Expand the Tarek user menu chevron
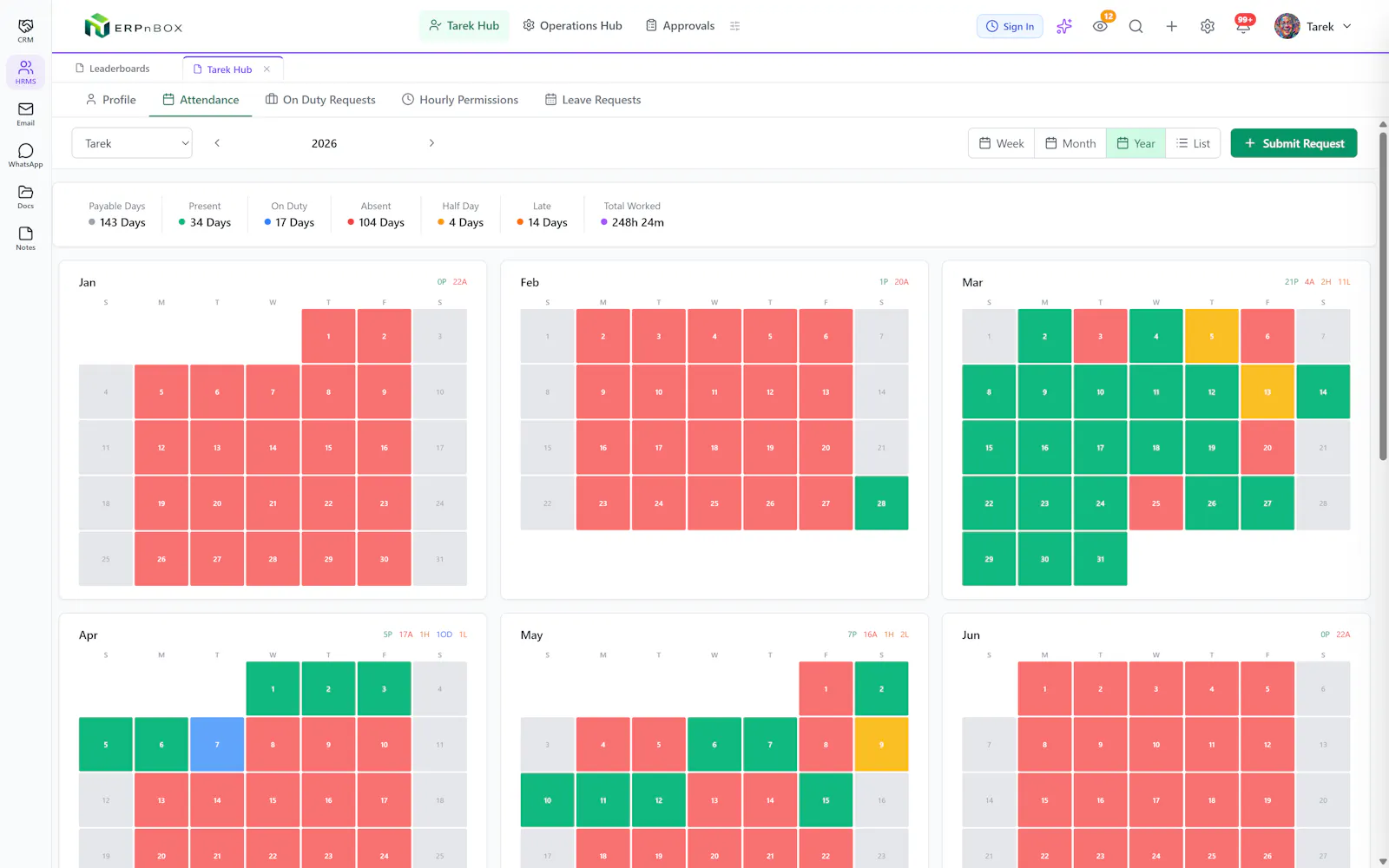The image size is (1389, 868). point(1347,26)
